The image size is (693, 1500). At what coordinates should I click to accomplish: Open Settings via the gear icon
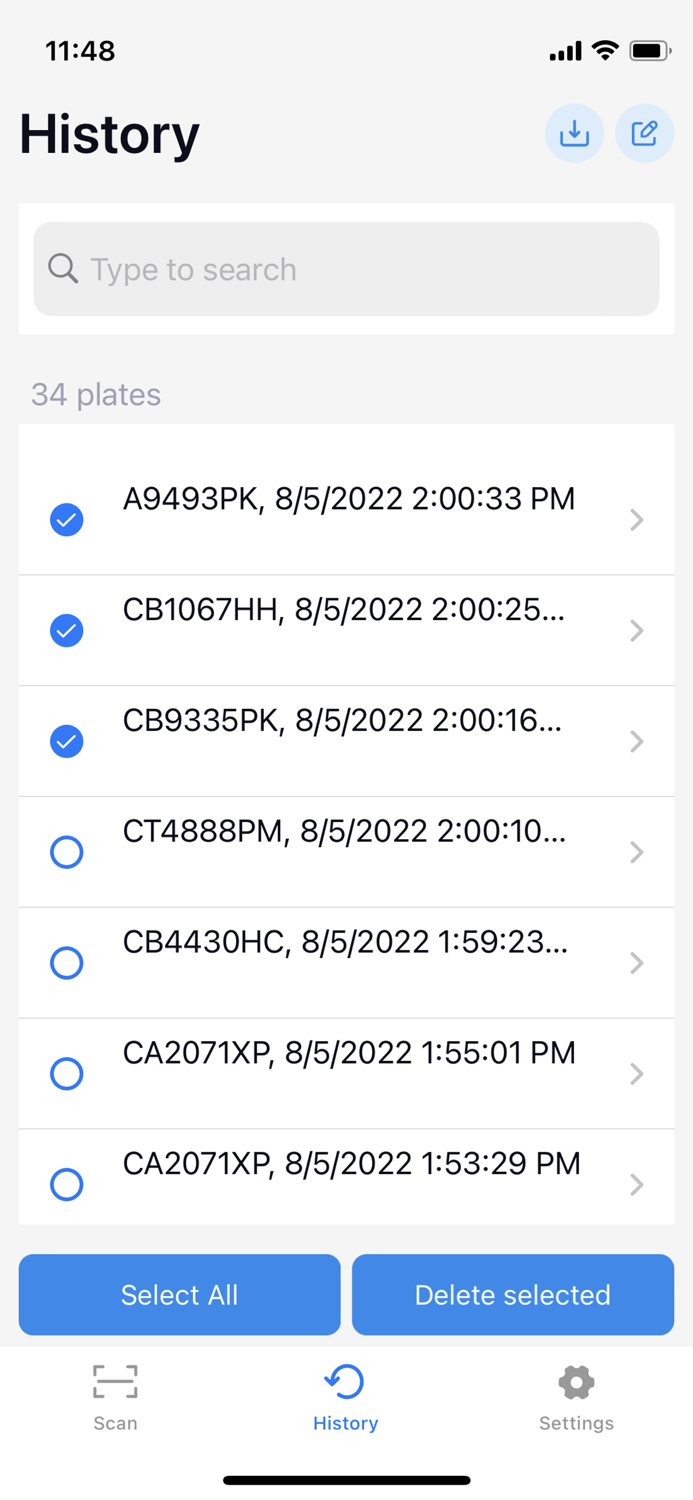pyautogui.click(x=576, y=1380)
